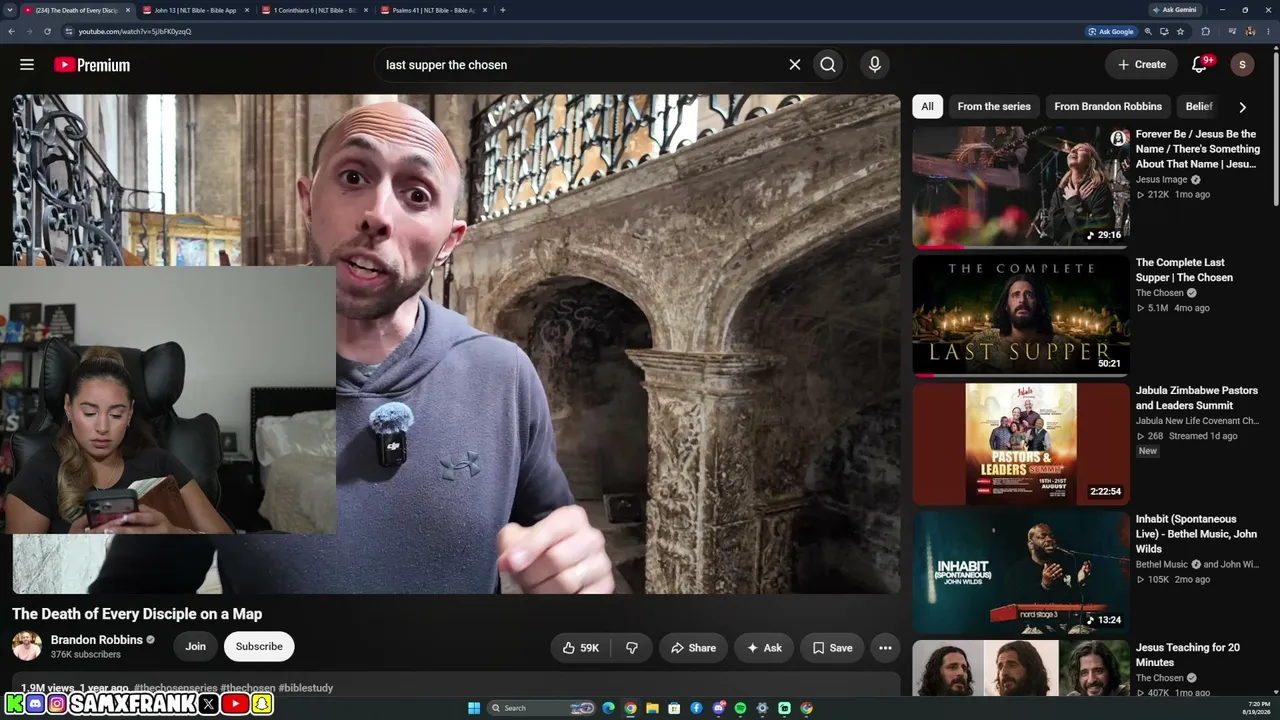
Task: Click the magnifier search button
Action: (828, 65)
